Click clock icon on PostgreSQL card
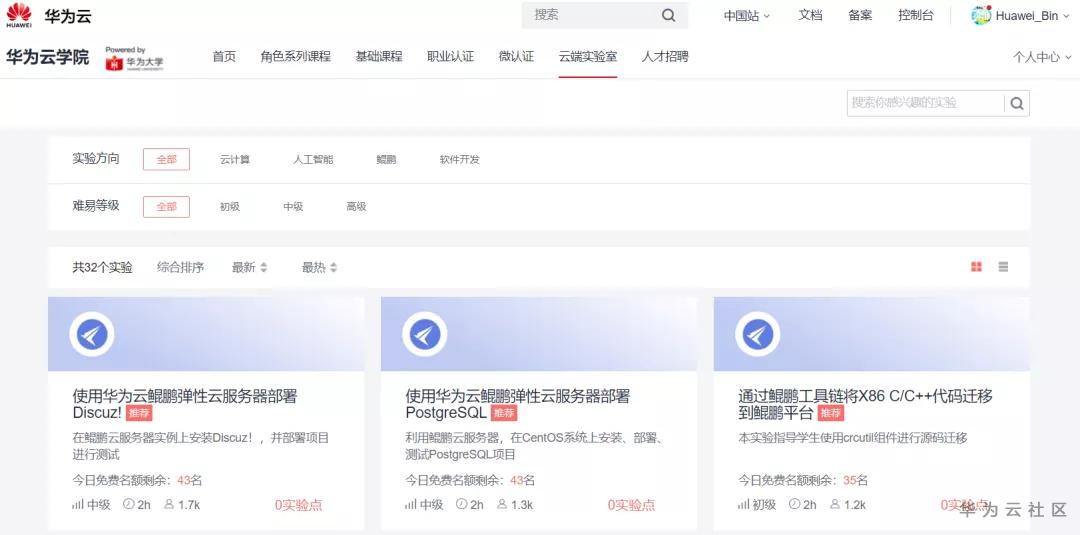The image size is (1080, 535). (x=461, y=504)
